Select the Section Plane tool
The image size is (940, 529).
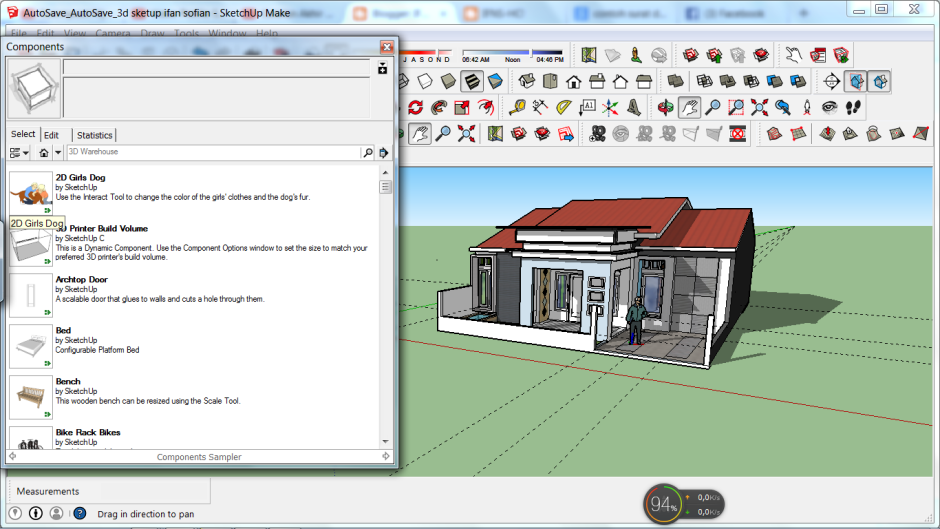click(832, 81)
